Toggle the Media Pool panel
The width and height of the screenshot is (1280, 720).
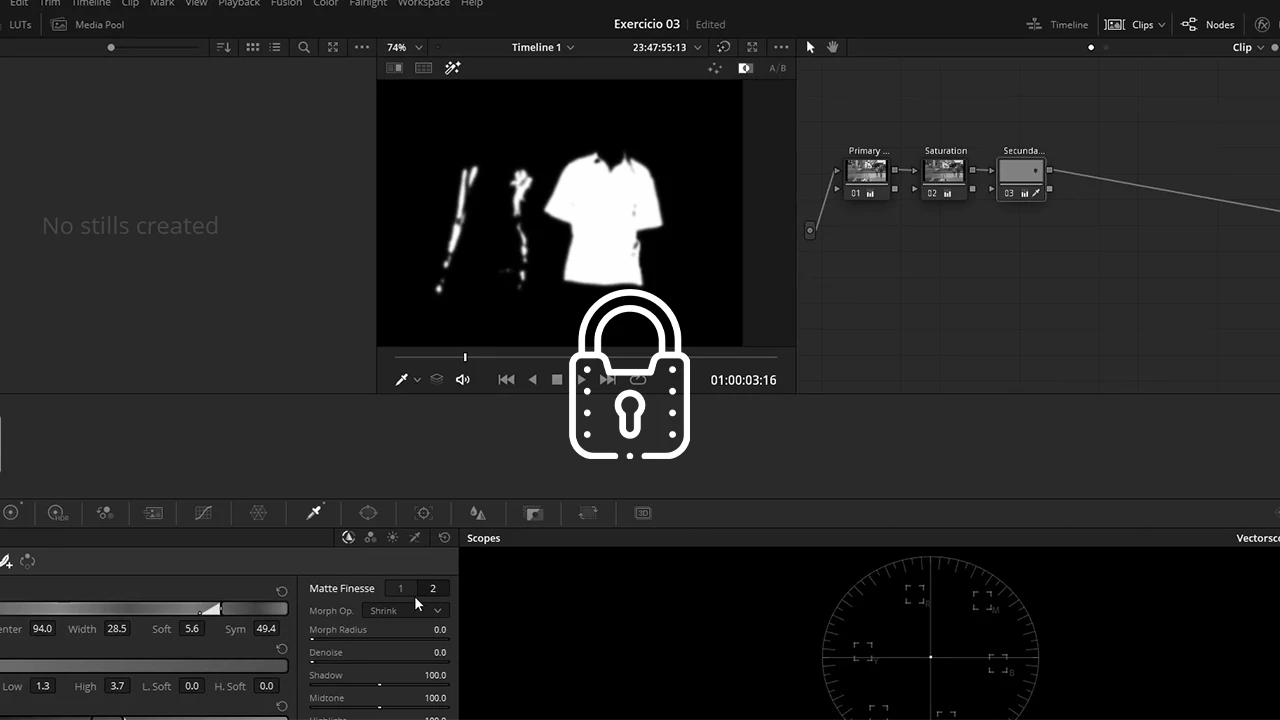[x=88, y=24]
